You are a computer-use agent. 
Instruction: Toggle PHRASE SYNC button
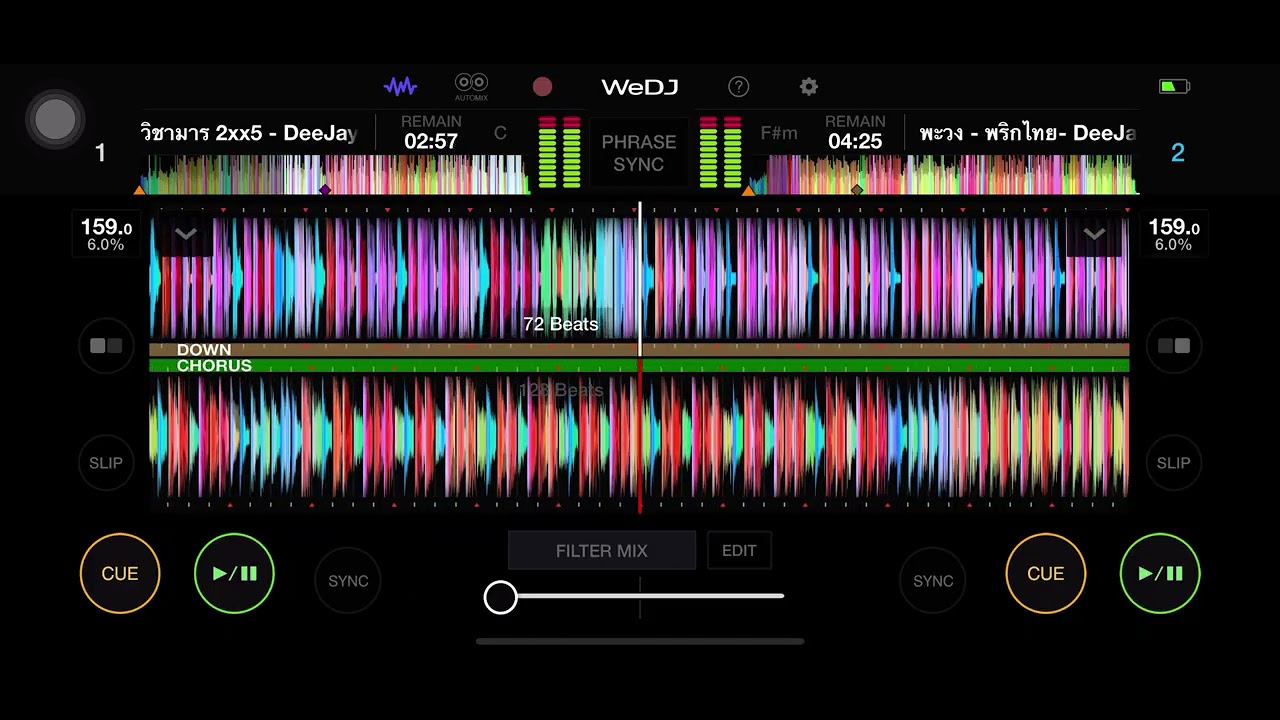[639, 153]
